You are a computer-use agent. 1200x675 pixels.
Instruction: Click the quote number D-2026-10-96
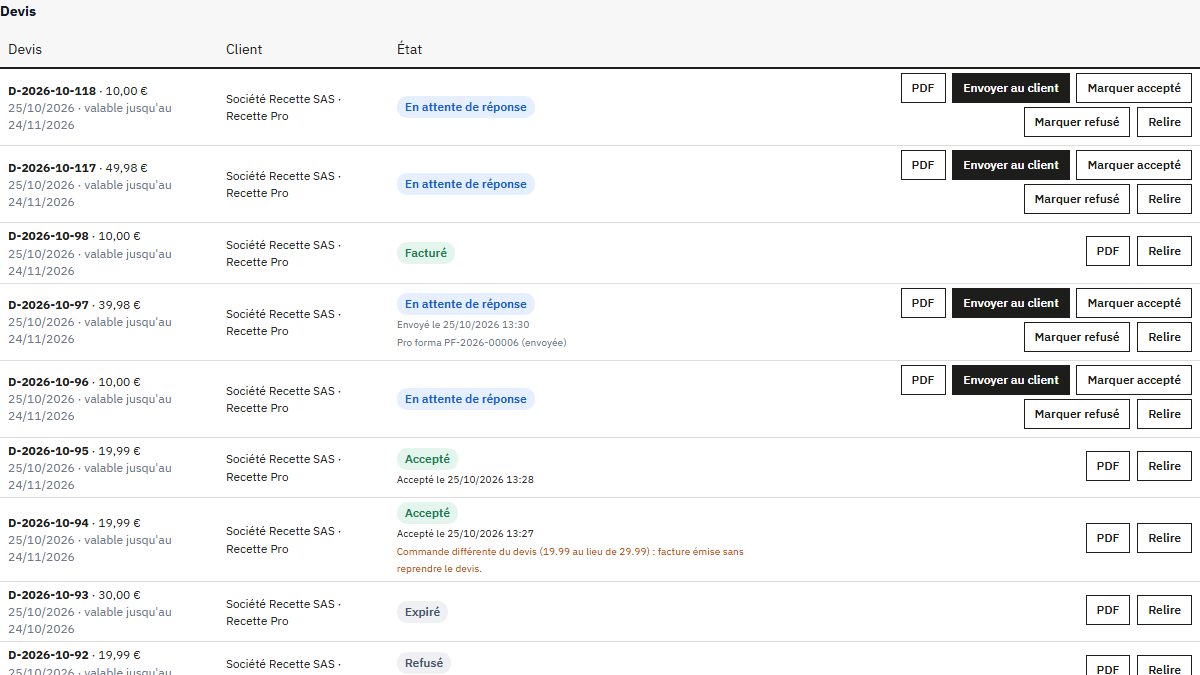48,382
